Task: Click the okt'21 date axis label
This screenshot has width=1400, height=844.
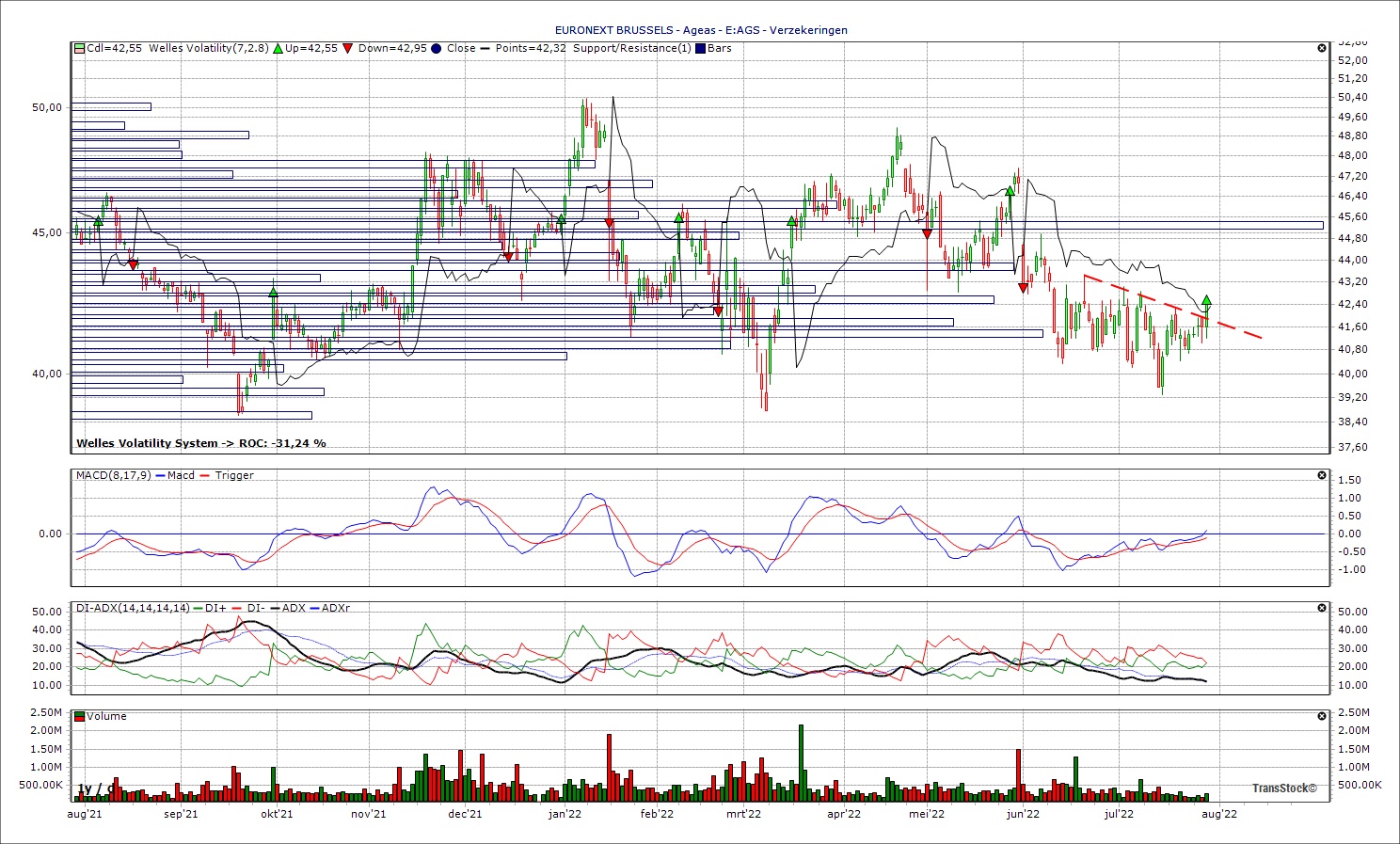Action: 277,814
